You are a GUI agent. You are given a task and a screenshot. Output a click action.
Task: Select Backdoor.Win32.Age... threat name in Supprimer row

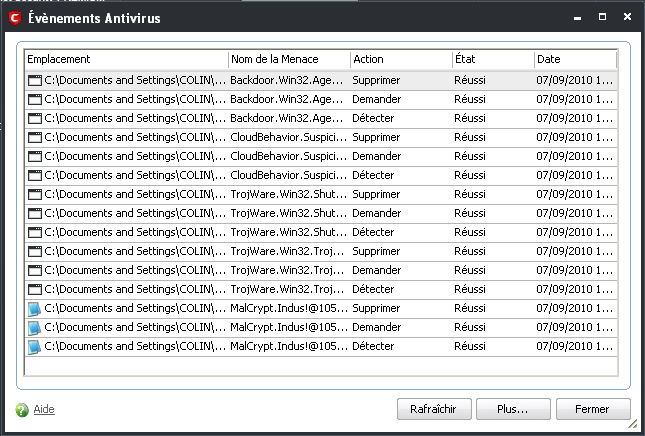(286, 80)
